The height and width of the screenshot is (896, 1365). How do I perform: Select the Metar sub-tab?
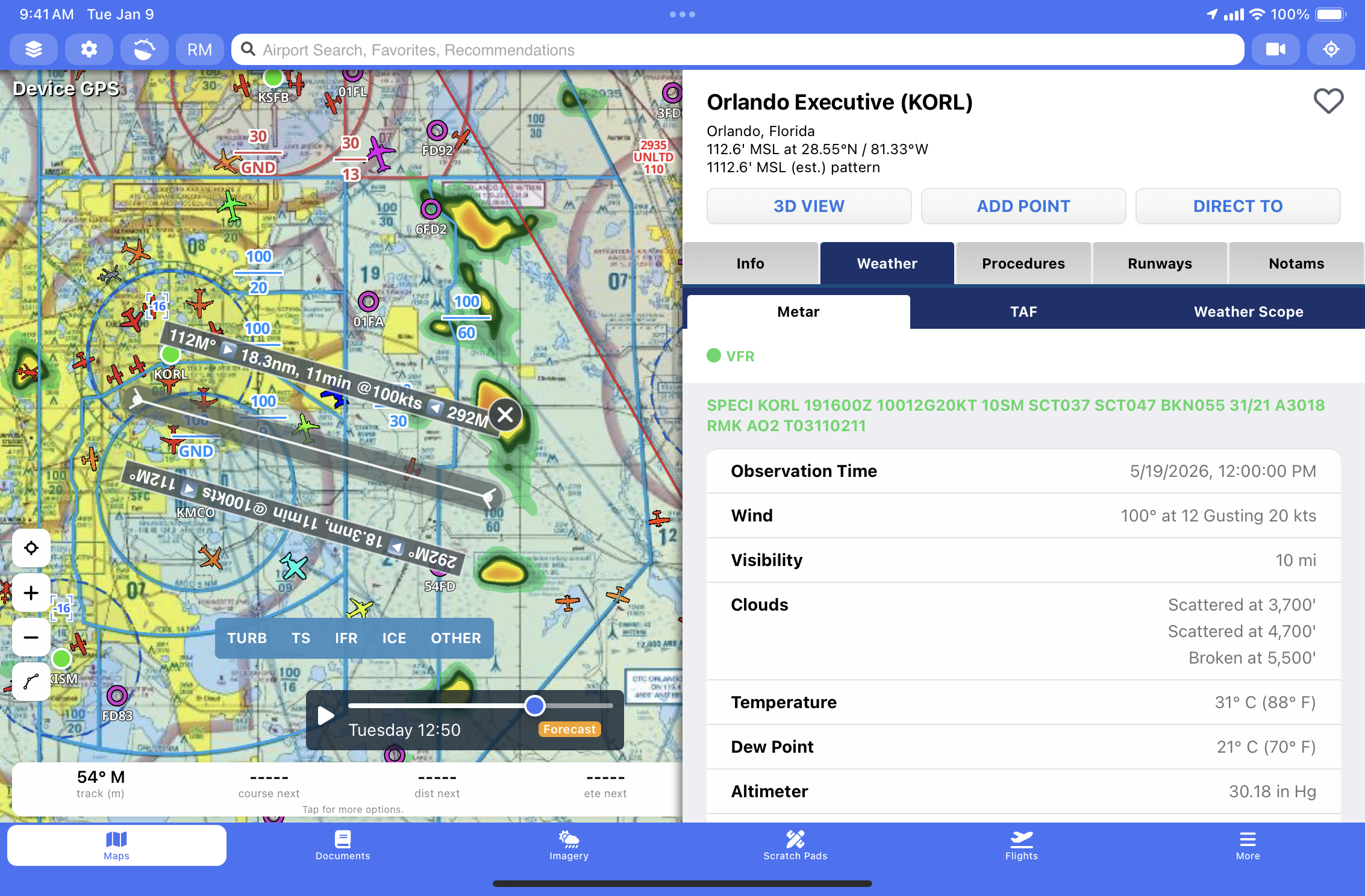pyautogui.click(x=799, y=312)
